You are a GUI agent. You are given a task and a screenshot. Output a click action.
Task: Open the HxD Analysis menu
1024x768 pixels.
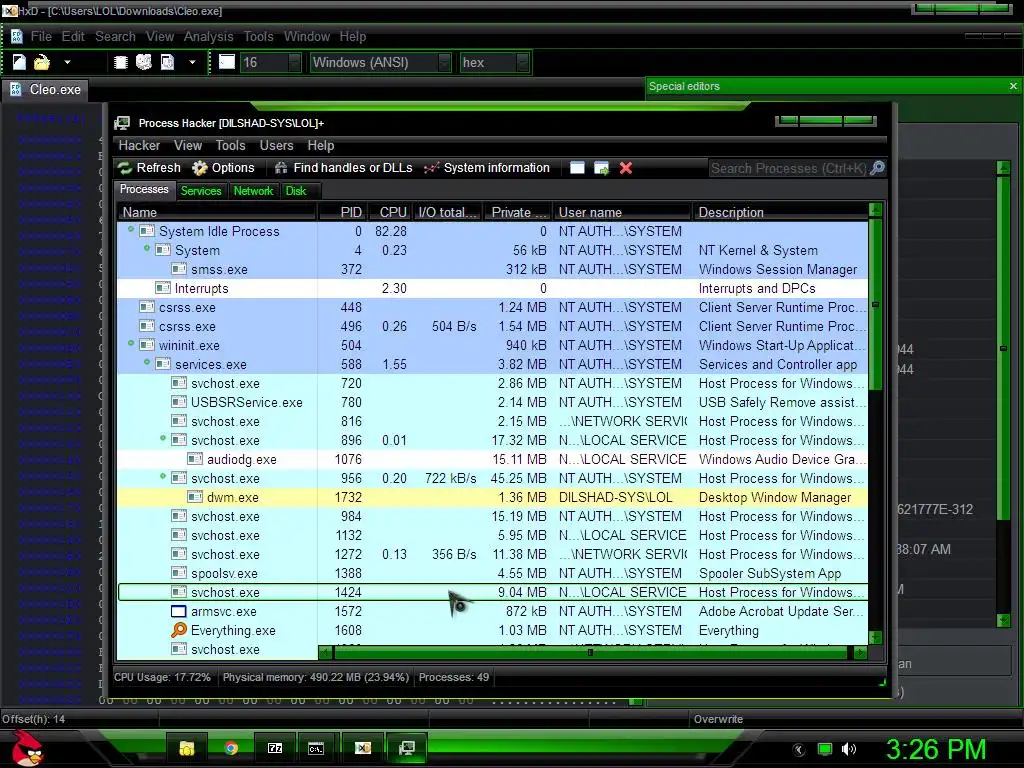coord(208,37)
